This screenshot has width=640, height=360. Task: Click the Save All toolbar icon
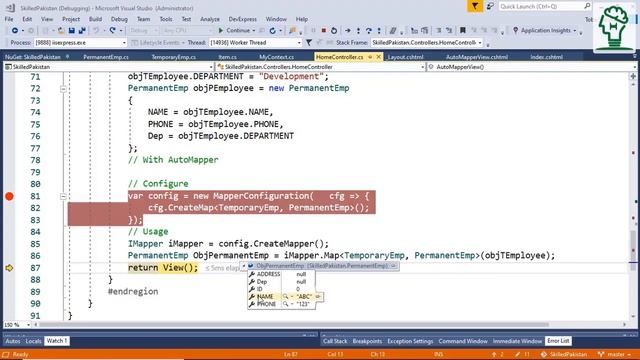(x=82, y=31)
